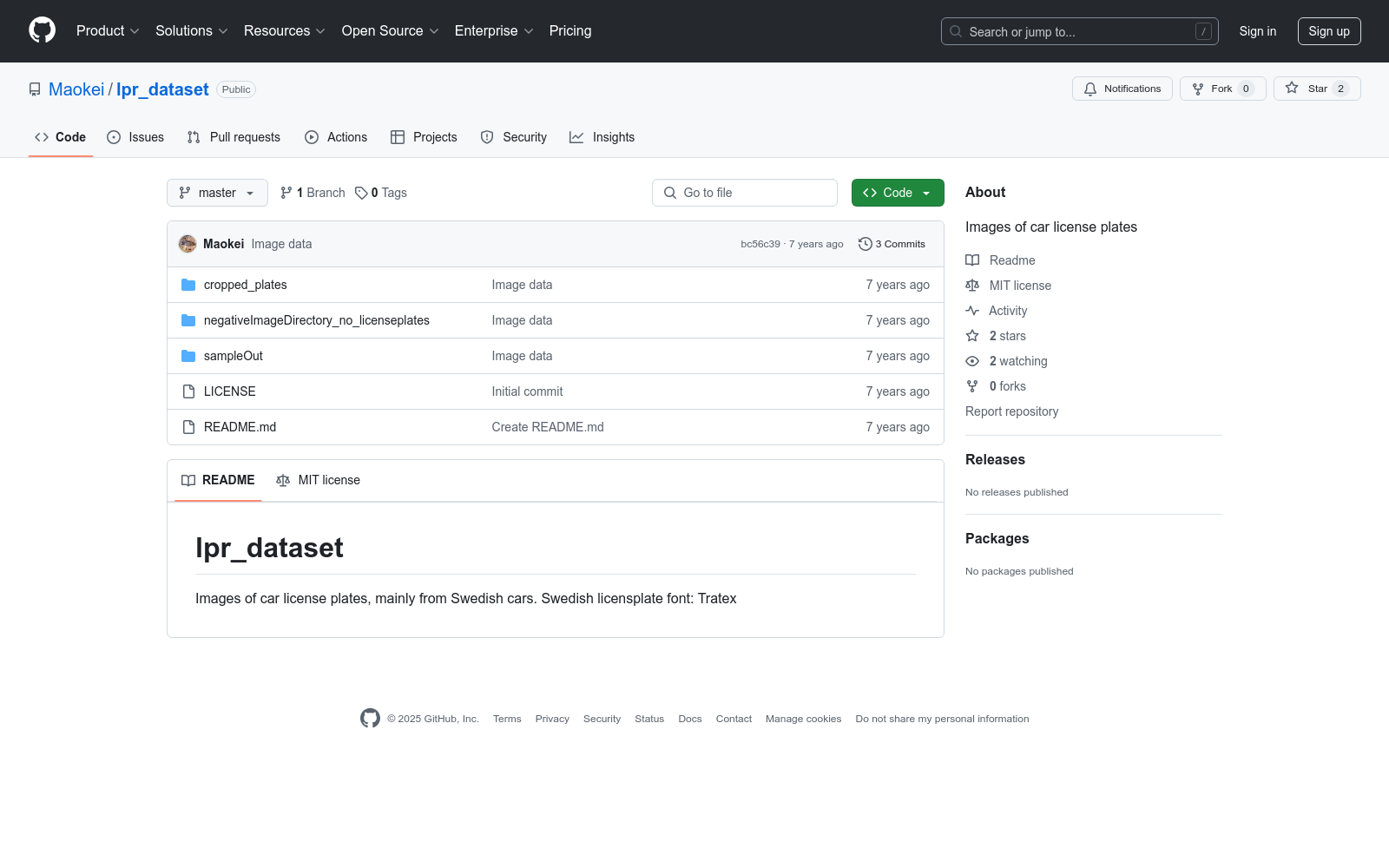Click the scales icon beside MIT license in About
This screenshot has width=1389, height=868.
[x=972, y=286]
